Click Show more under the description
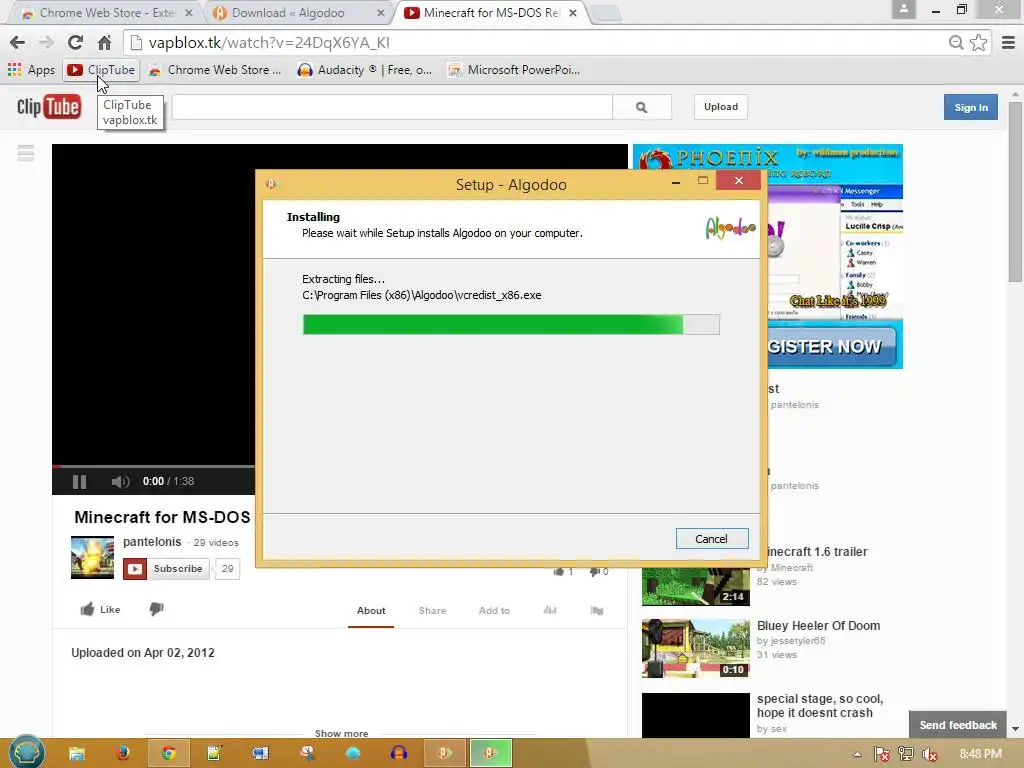1024x768 pixels. [x=342, y=733]
